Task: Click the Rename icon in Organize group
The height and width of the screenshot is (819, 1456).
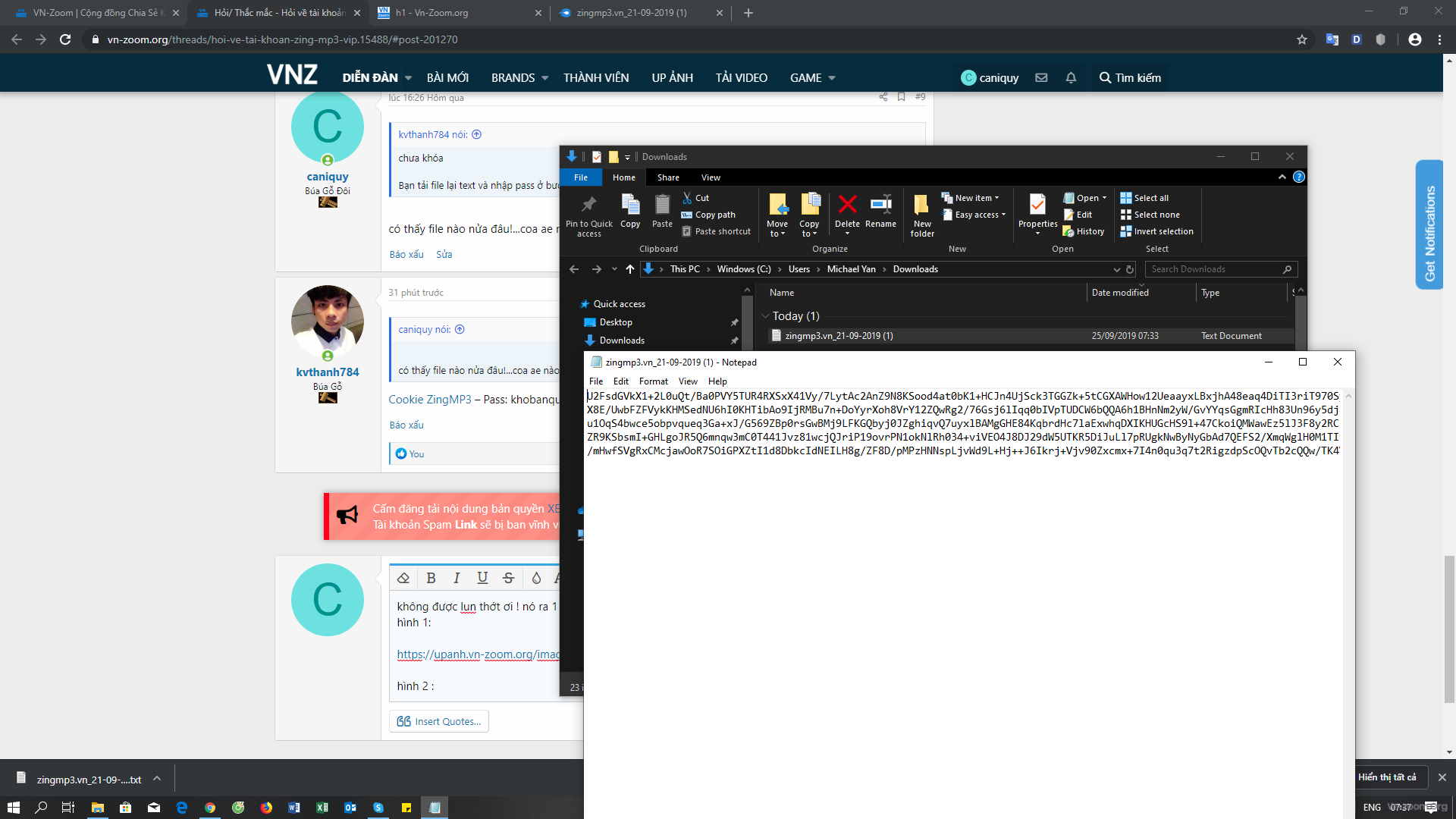Action: pyautogui.click(x=880, y=211)
